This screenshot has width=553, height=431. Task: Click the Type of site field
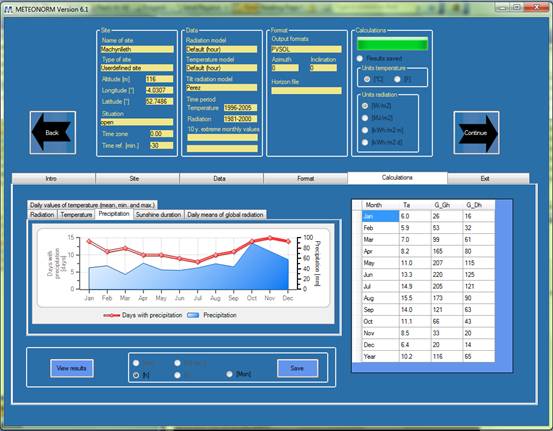coord(137,68)
